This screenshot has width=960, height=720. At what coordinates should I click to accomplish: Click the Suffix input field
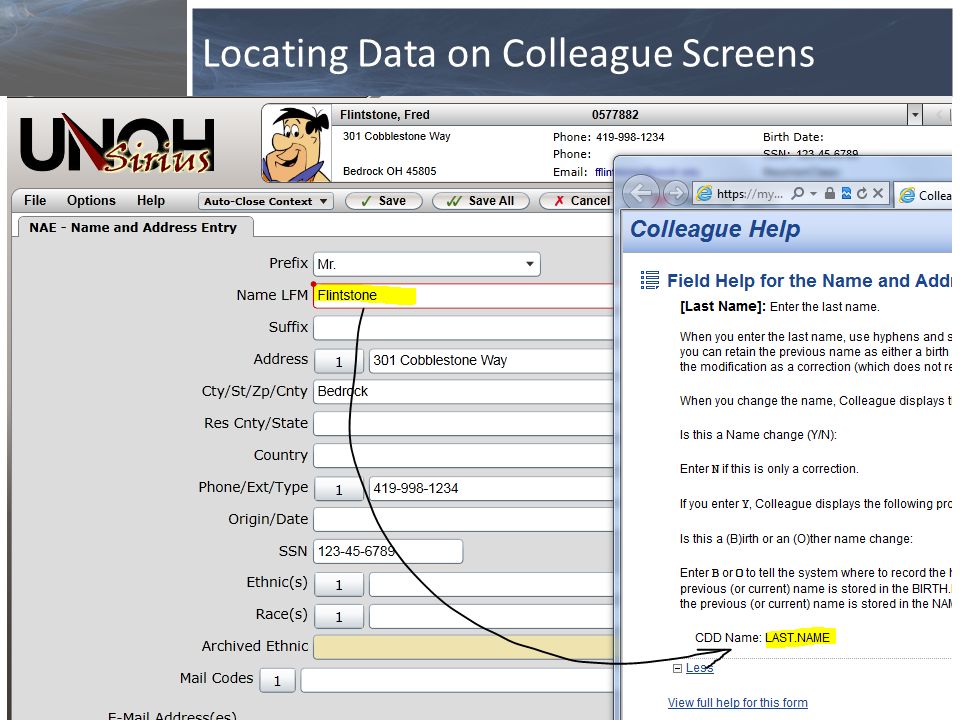pyautogui.click(x=463, y=328)
